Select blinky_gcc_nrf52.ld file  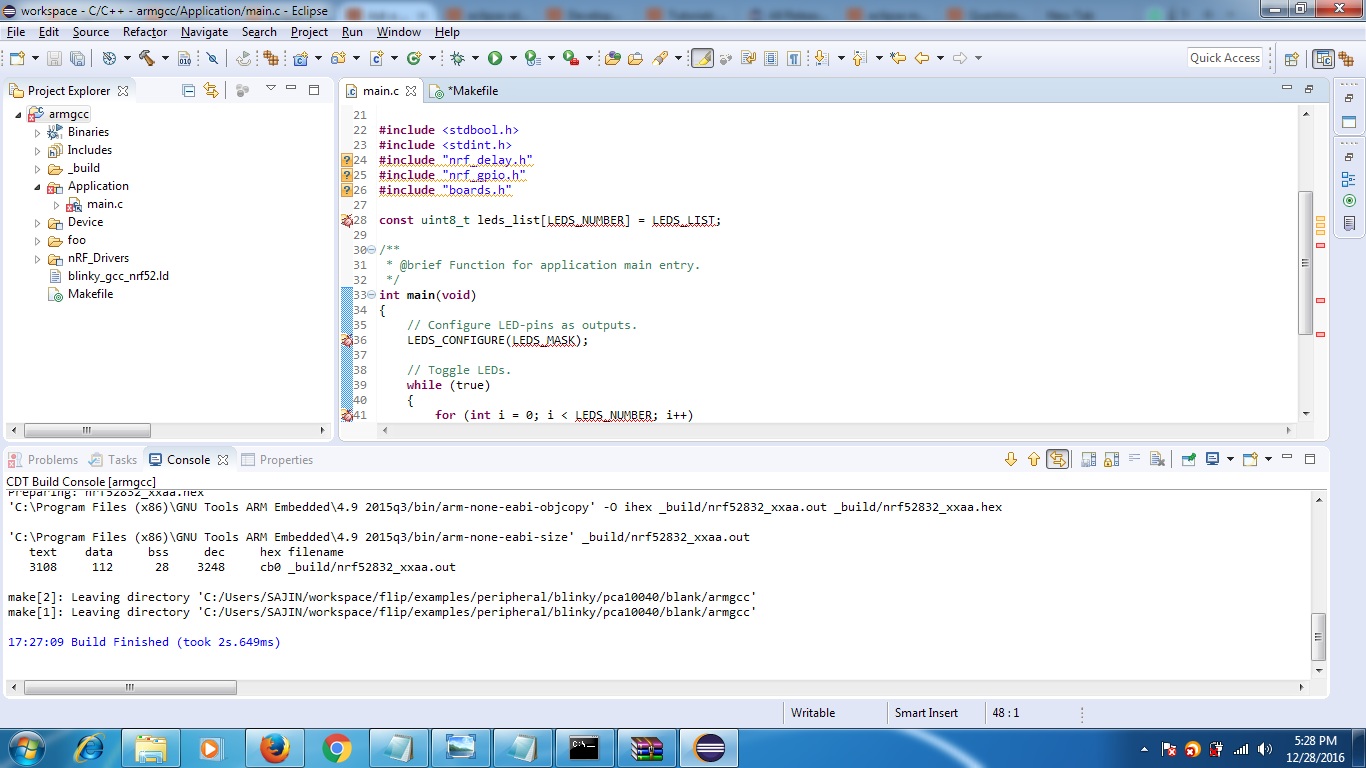pyautogui.click(x=108, y=276)
